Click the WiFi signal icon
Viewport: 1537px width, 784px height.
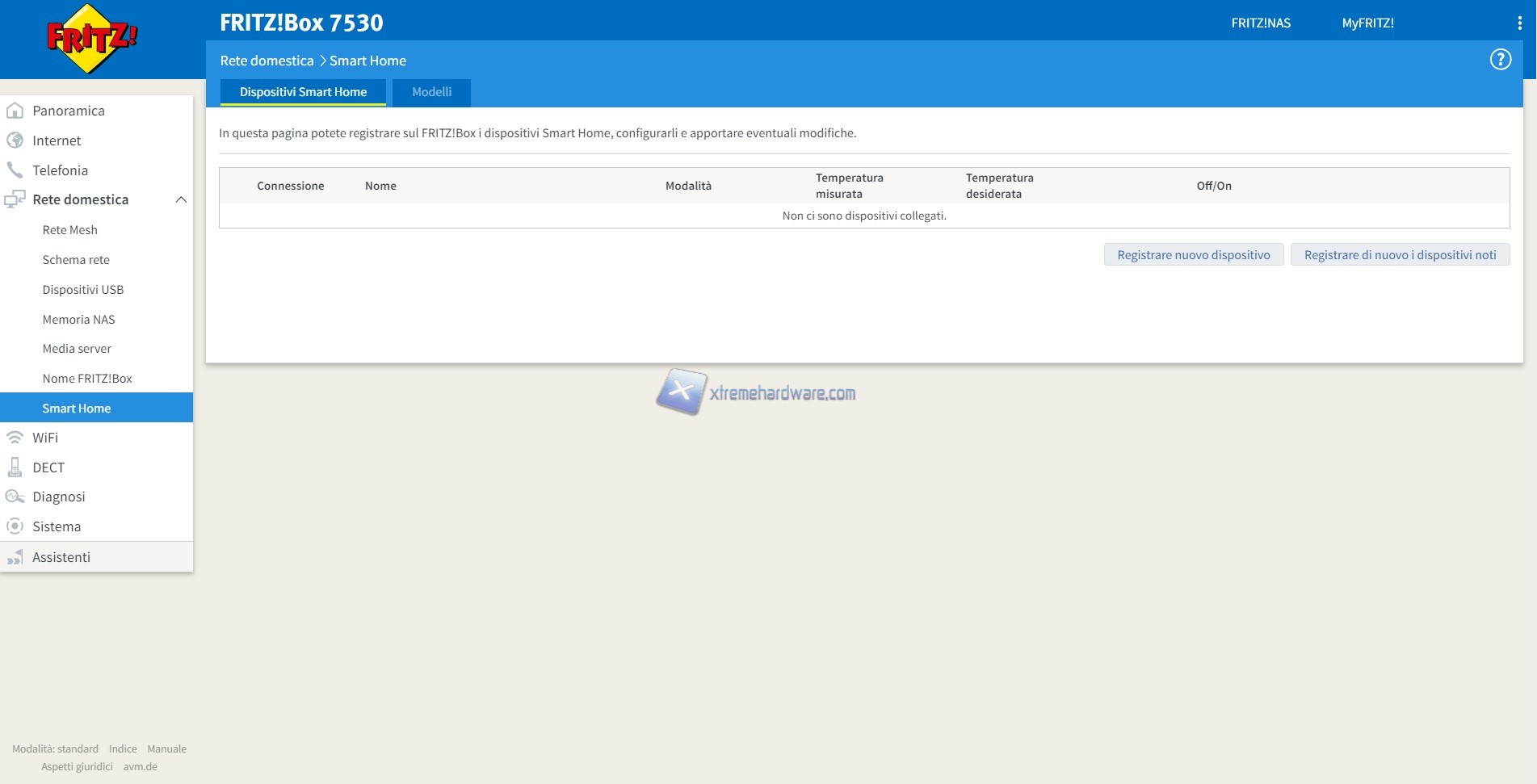point(15,438)
